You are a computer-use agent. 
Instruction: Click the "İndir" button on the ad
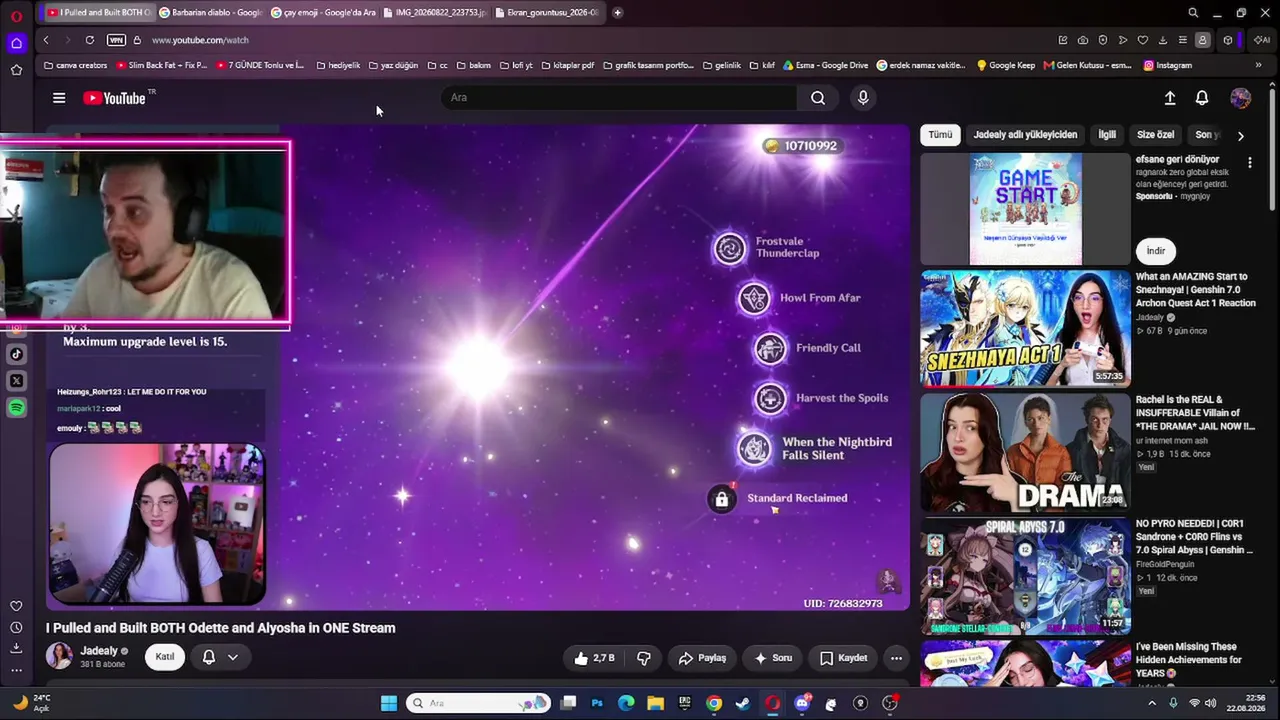pos(1156,251)
